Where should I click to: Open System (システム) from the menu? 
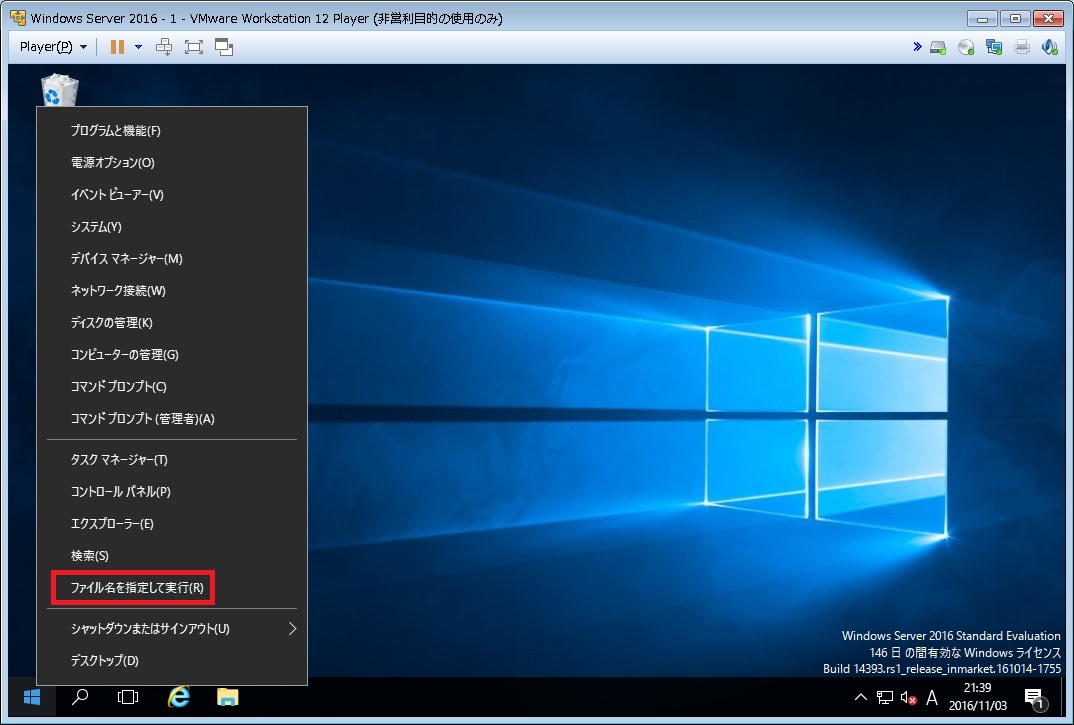171,227
